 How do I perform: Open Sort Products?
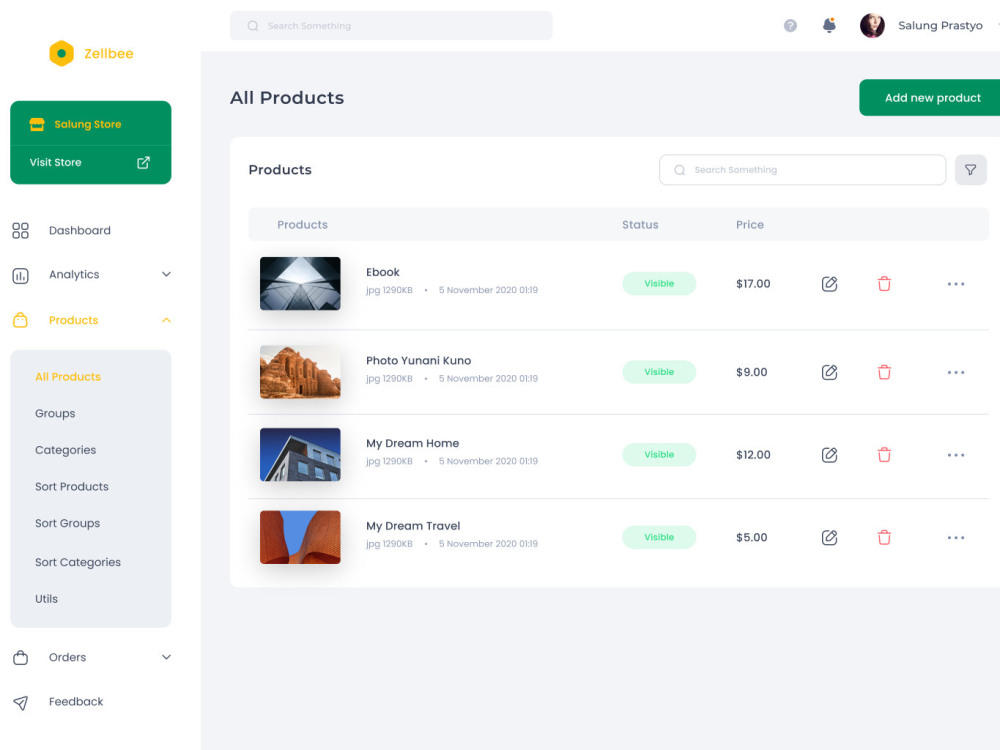coord(71,487)
